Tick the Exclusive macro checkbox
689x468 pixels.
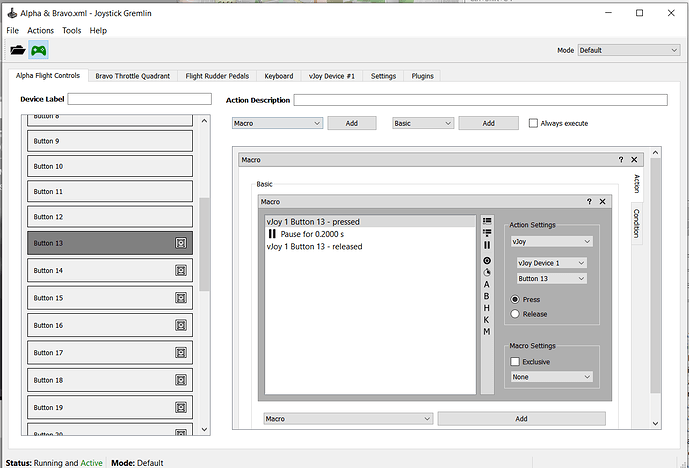[x=515, y=362]
